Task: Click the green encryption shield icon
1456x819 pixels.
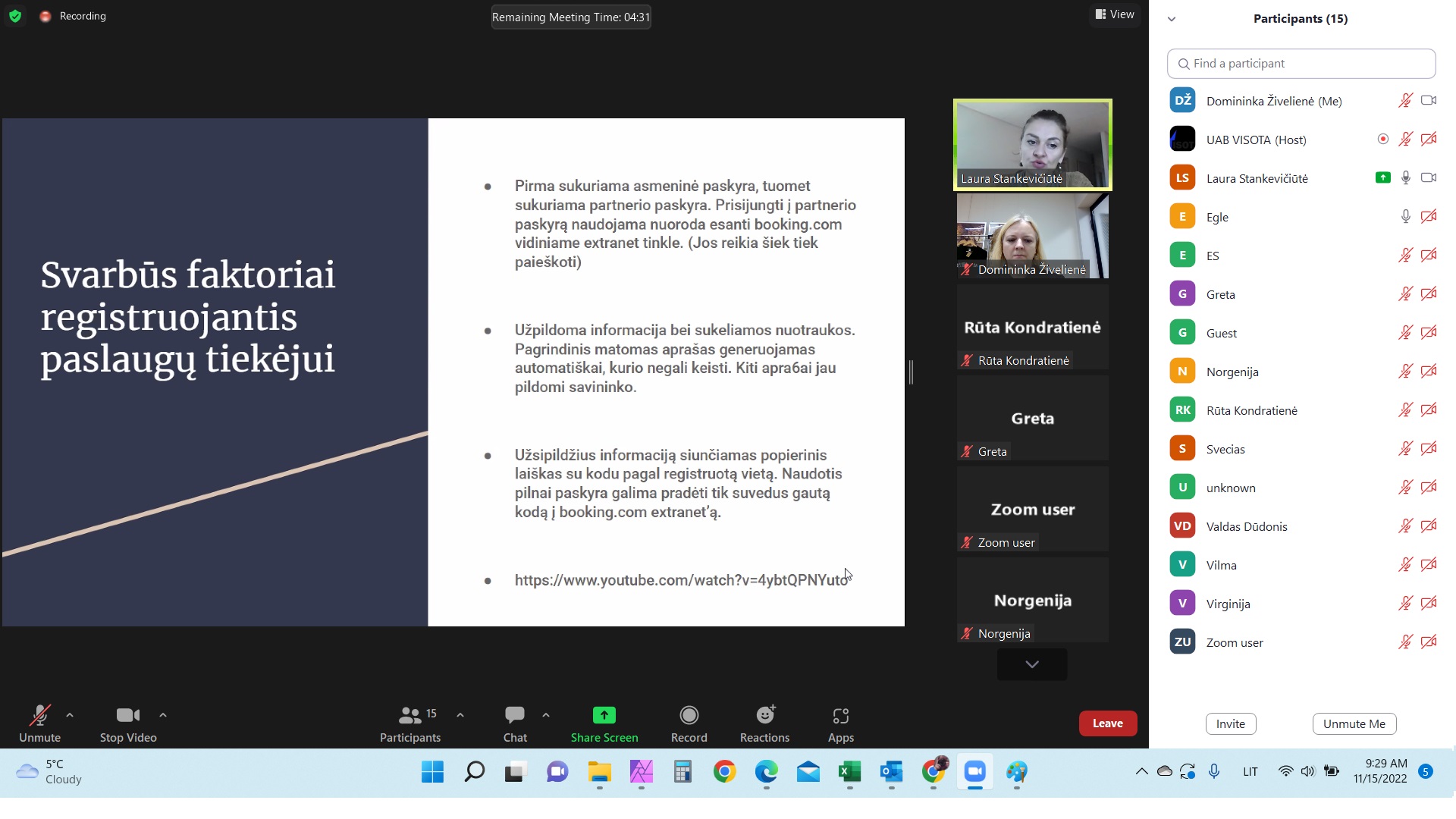Action: pos(15,16)
